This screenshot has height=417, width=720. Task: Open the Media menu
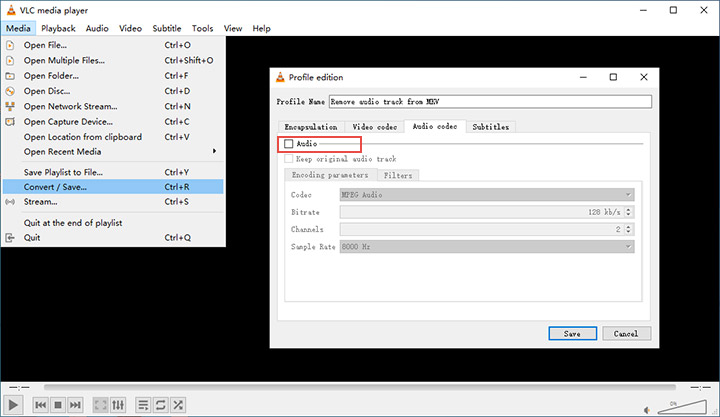click(18, 28)
